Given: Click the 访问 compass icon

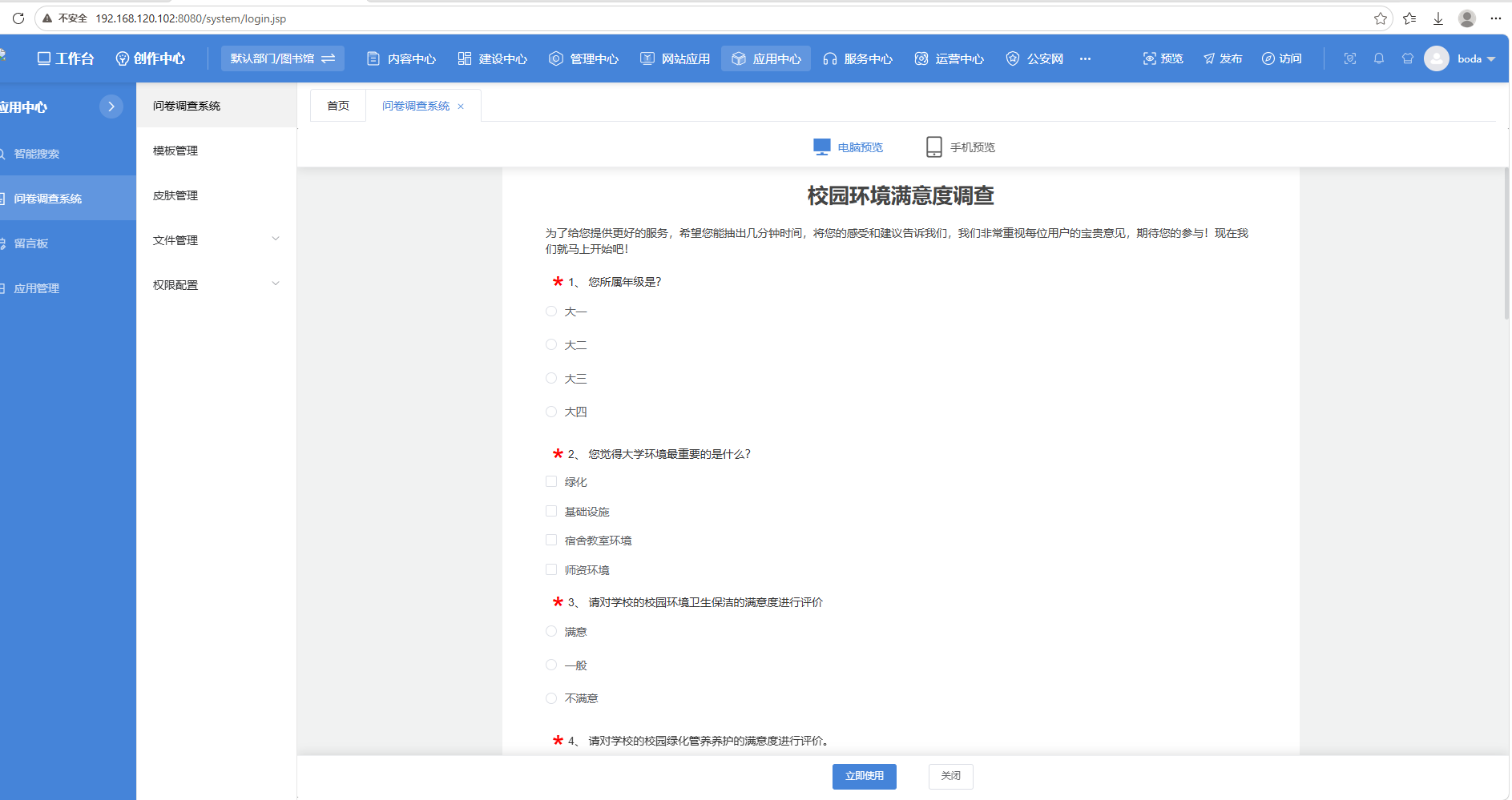Looking at the screenshot, I should 1268,58.
